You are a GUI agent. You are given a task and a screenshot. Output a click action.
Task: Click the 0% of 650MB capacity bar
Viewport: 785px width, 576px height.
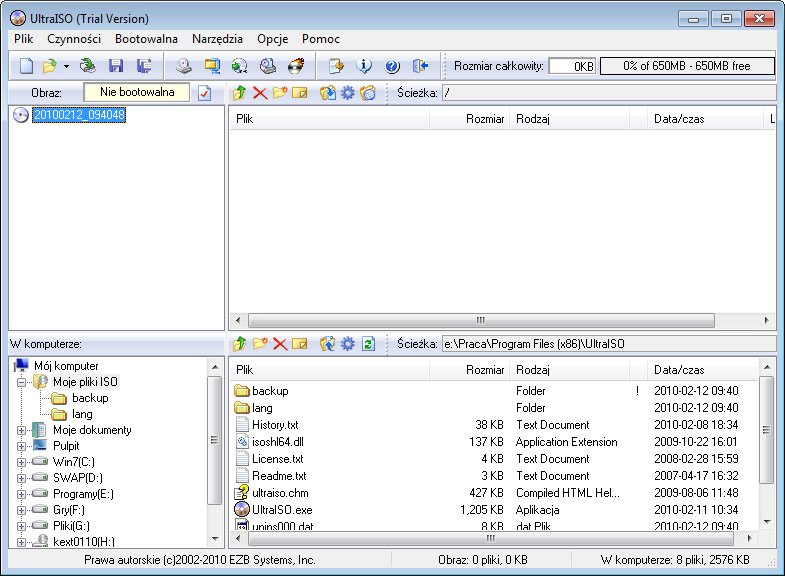[686, 66]
